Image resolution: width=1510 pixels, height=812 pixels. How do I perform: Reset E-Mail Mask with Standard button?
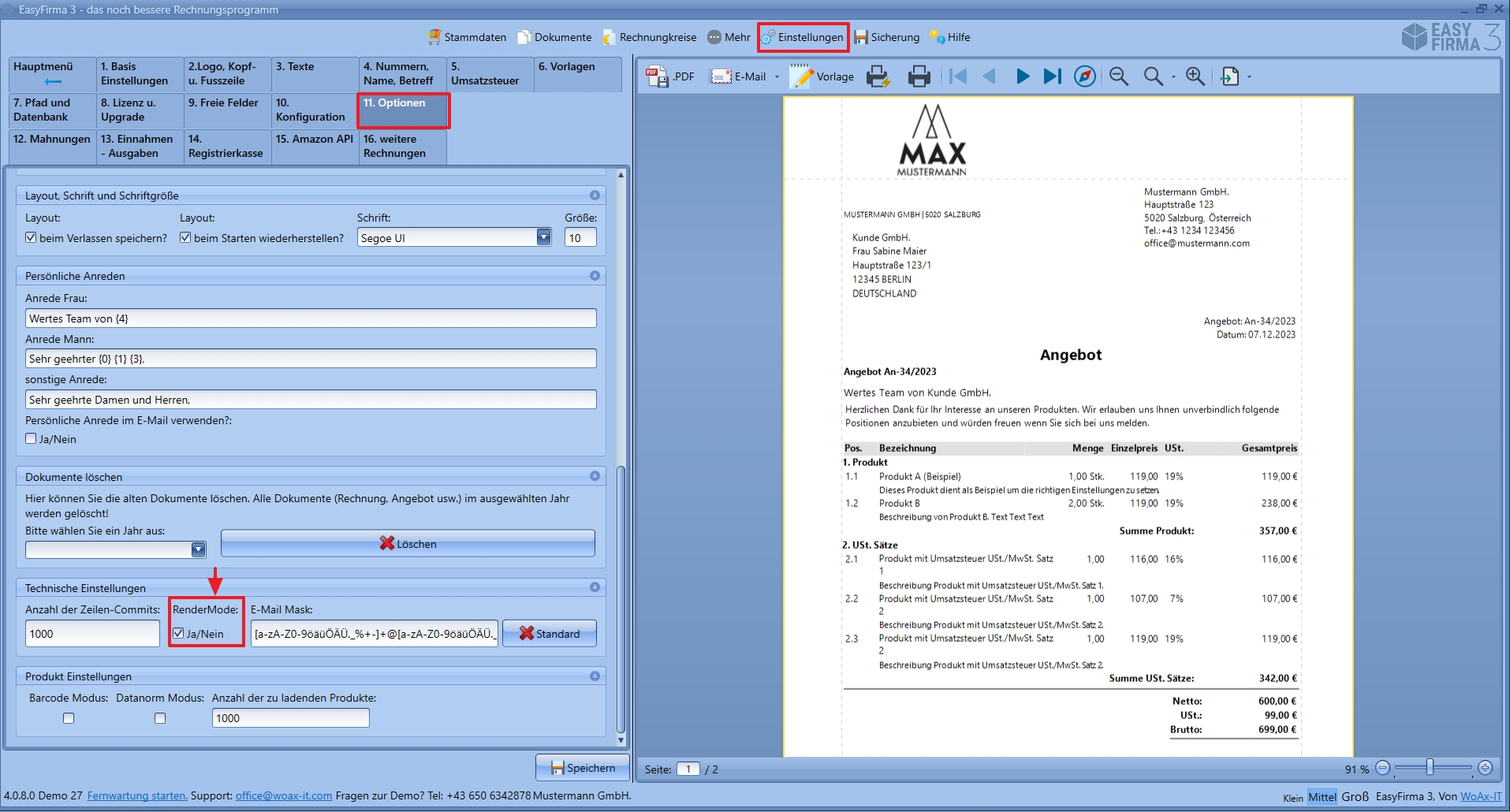550,633
